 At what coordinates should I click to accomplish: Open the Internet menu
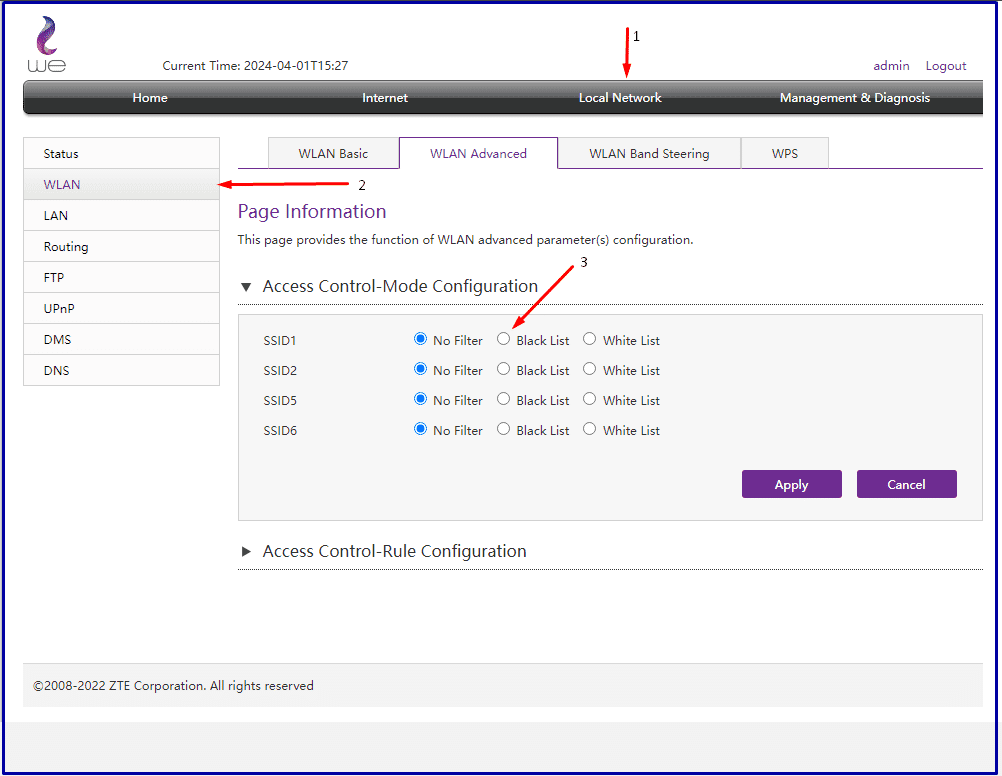[385, 98]
